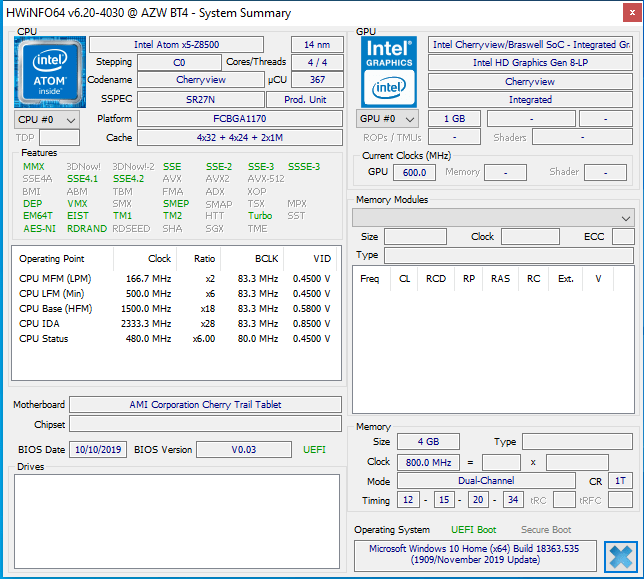The image size is (644, 579).
Task: Click inside the empty Drives list box
Action: pyautogui.click(x=177, y=522)
